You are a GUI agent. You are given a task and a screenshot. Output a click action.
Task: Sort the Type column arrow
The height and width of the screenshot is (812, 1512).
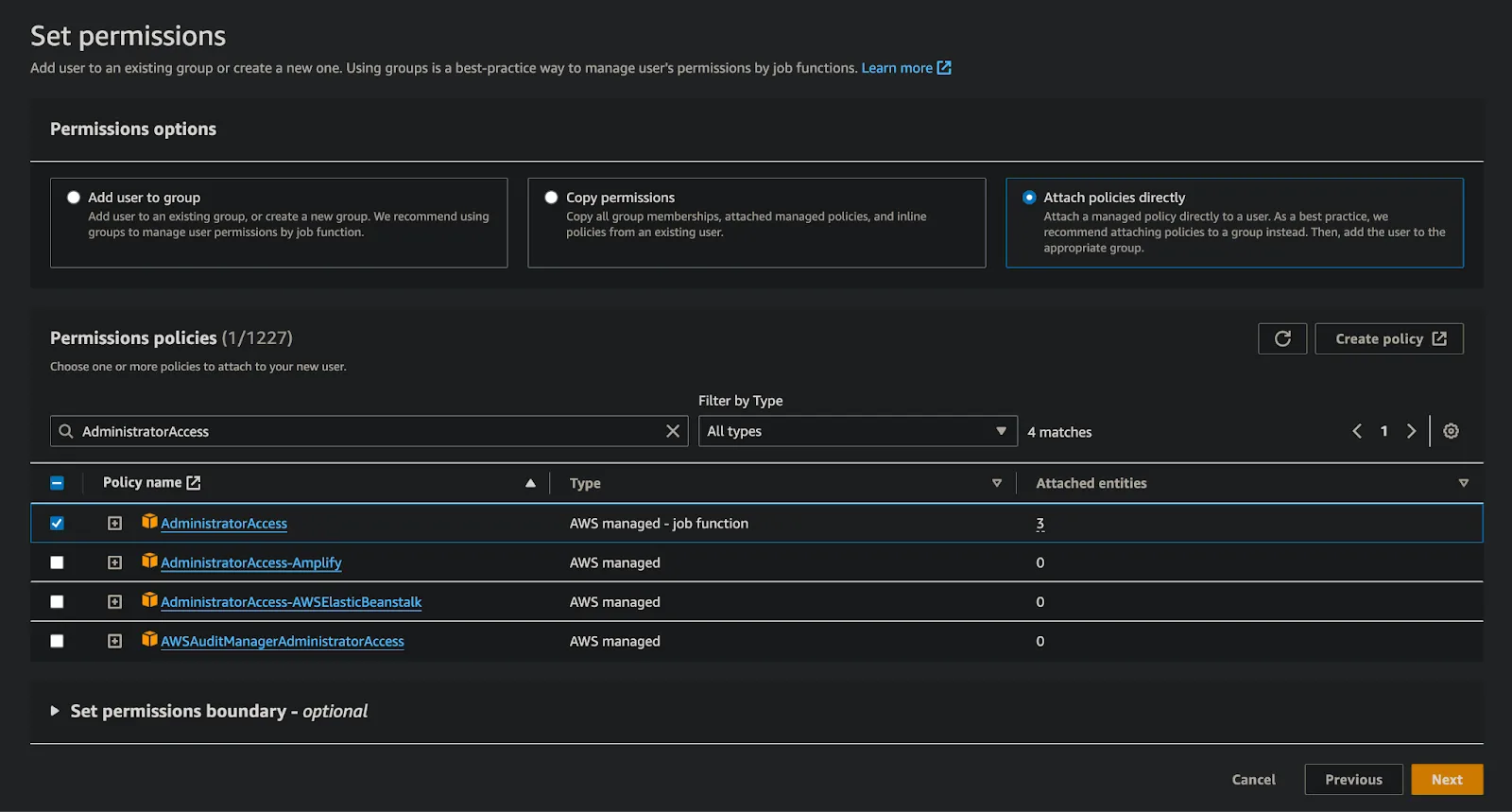[x=997, y=483]
